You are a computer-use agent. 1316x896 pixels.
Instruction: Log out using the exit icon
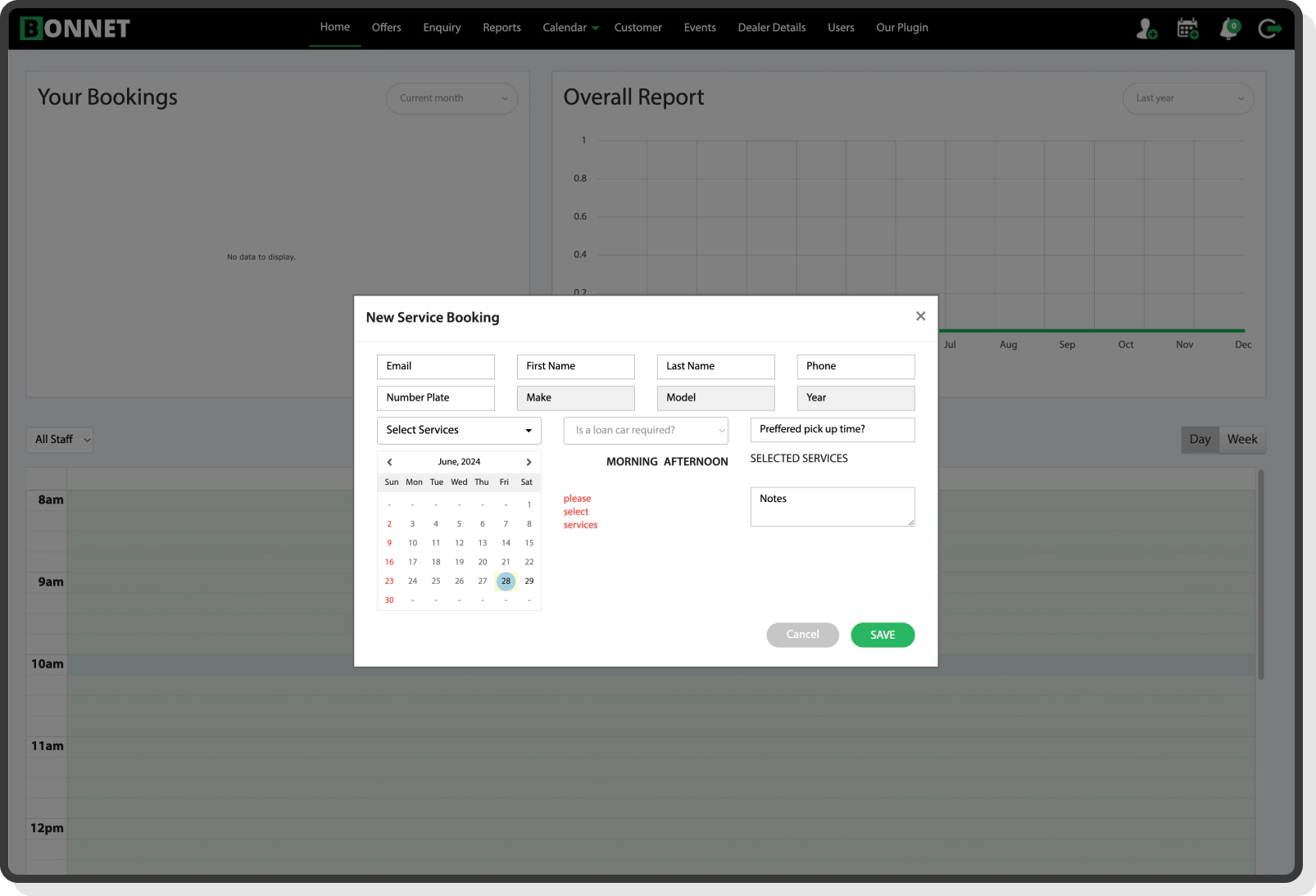1269,29
